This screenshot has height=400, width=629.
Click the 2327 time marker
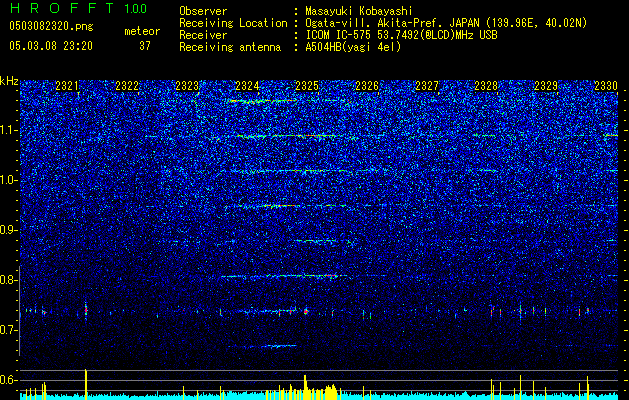pos(427,86)
